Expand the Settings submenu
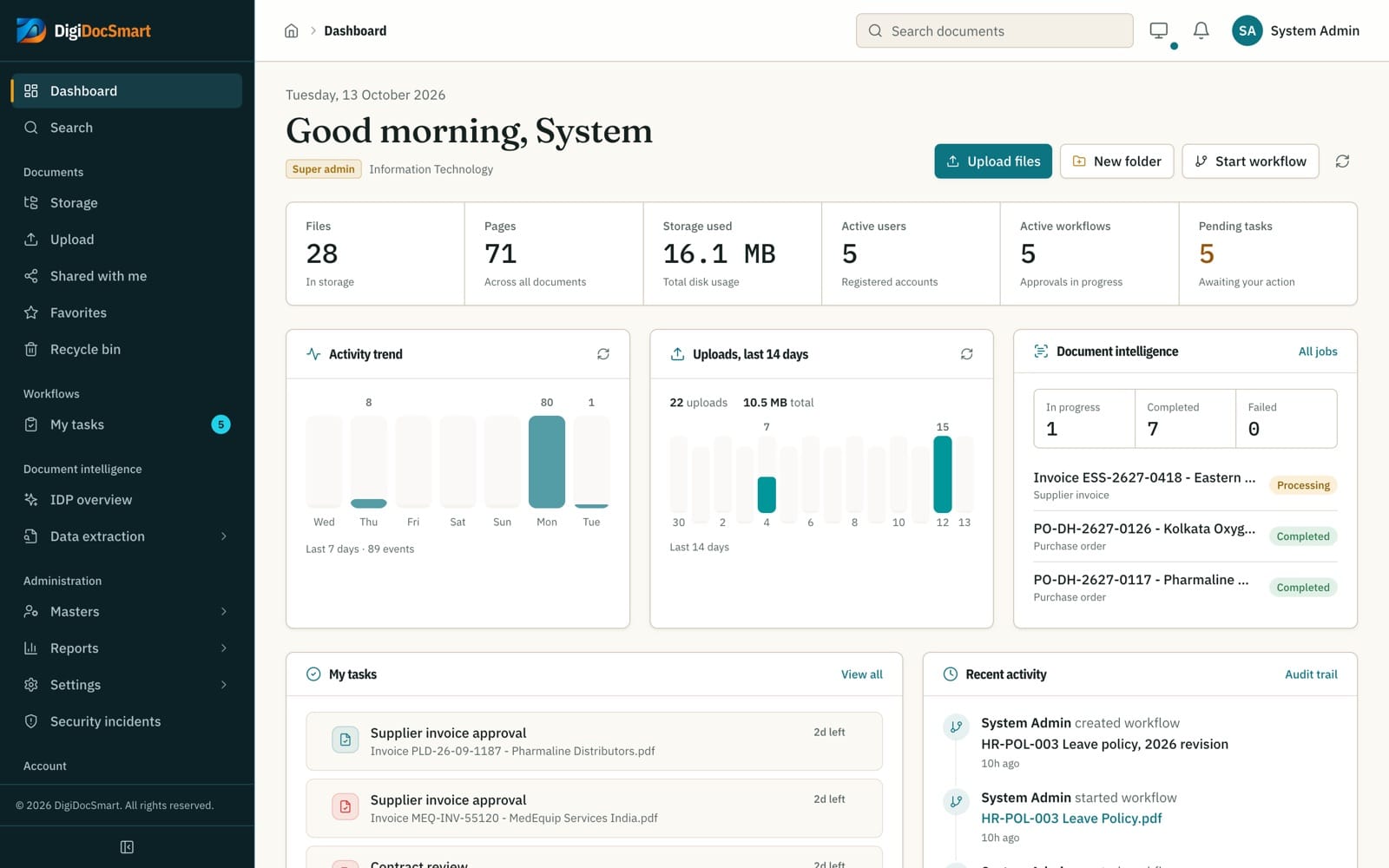This screenshot has height=868, width=1389. (224, 685)
